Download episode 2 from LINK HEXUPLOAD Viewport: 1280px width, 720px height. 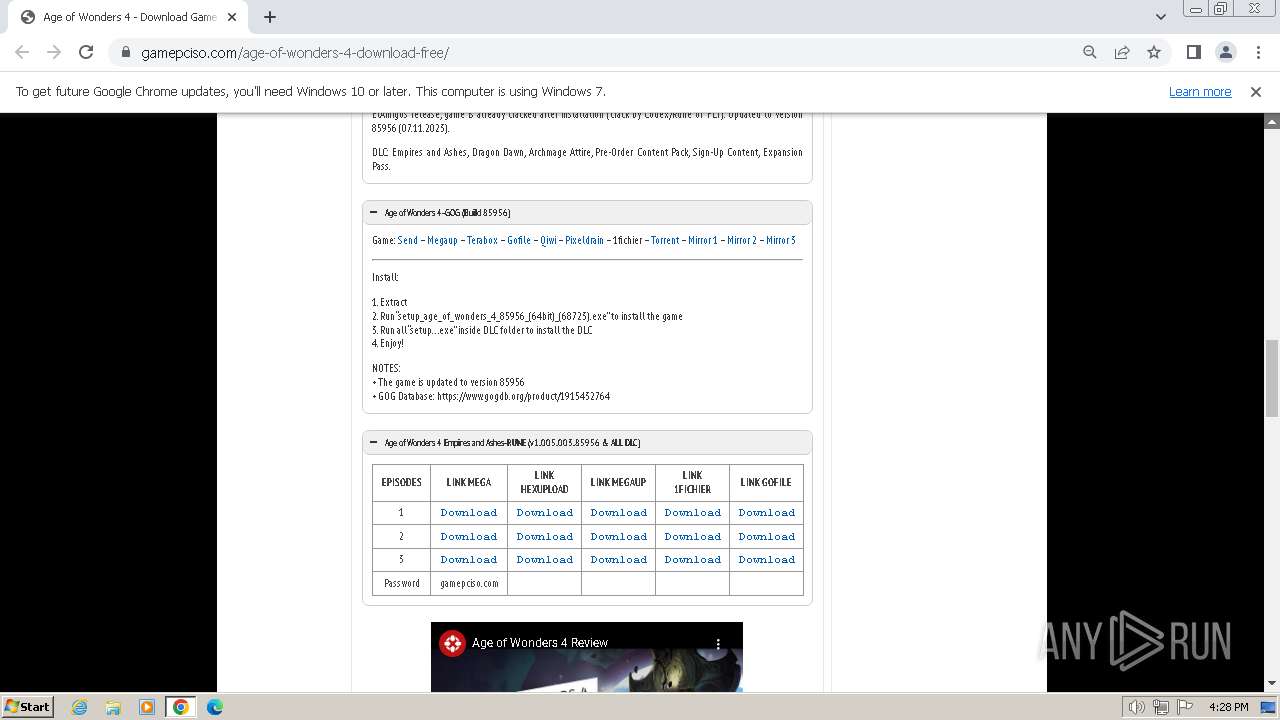click(545, 536)
